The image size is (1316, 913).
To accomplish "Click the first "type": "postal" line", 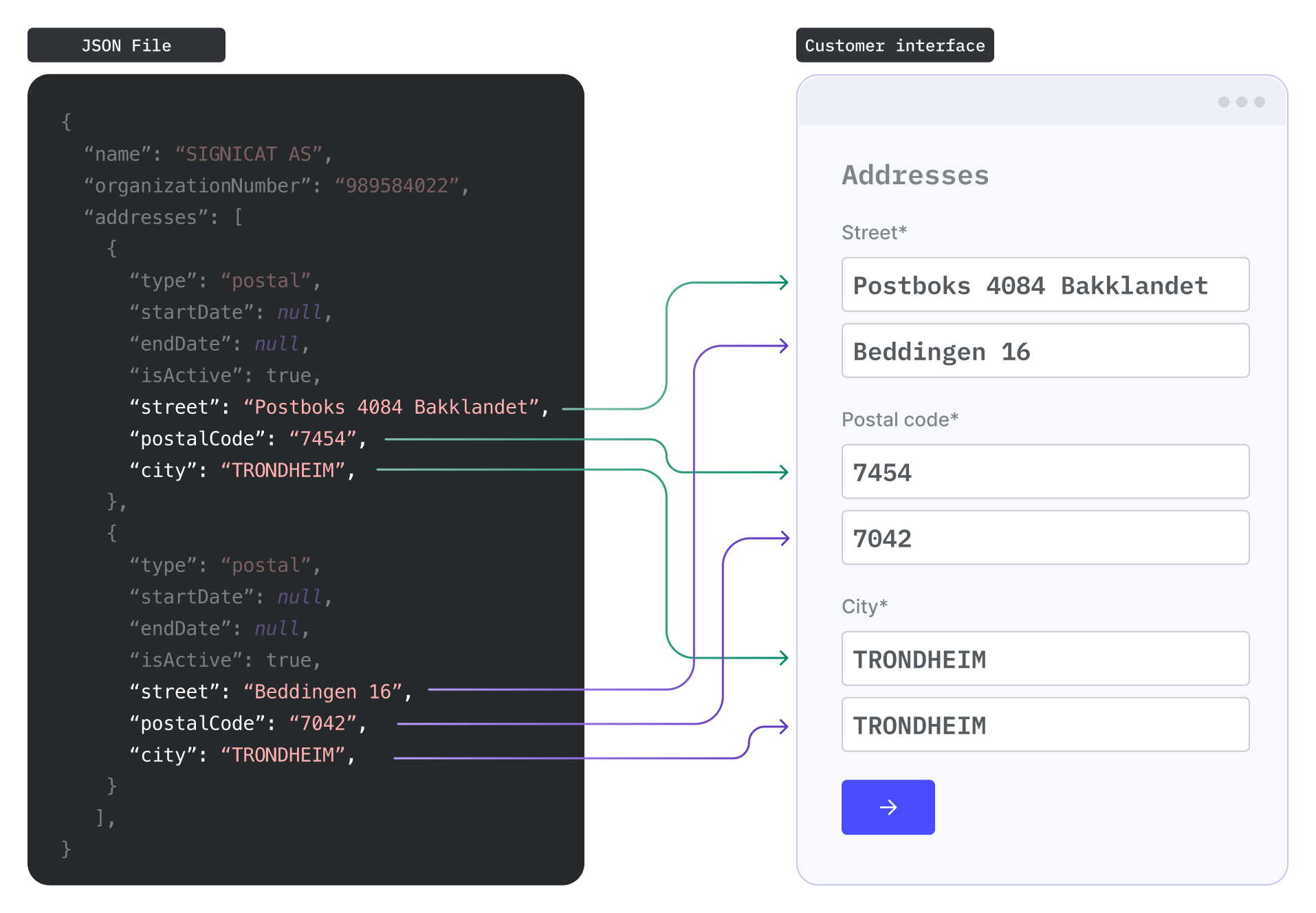I will point(226,280).
